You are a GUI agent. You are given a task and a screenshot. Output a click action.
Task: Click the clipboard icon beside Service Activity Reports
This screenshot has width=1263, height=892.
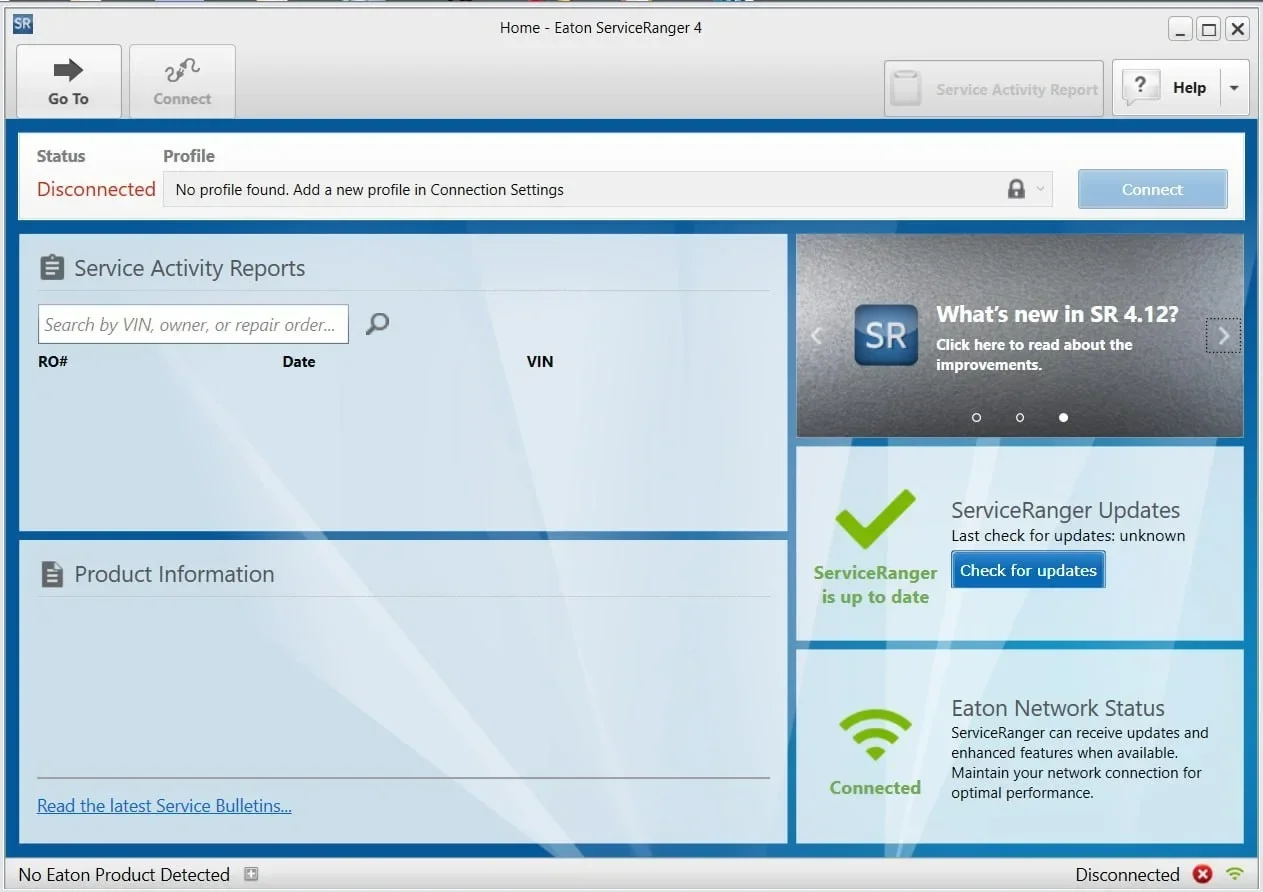51,268
